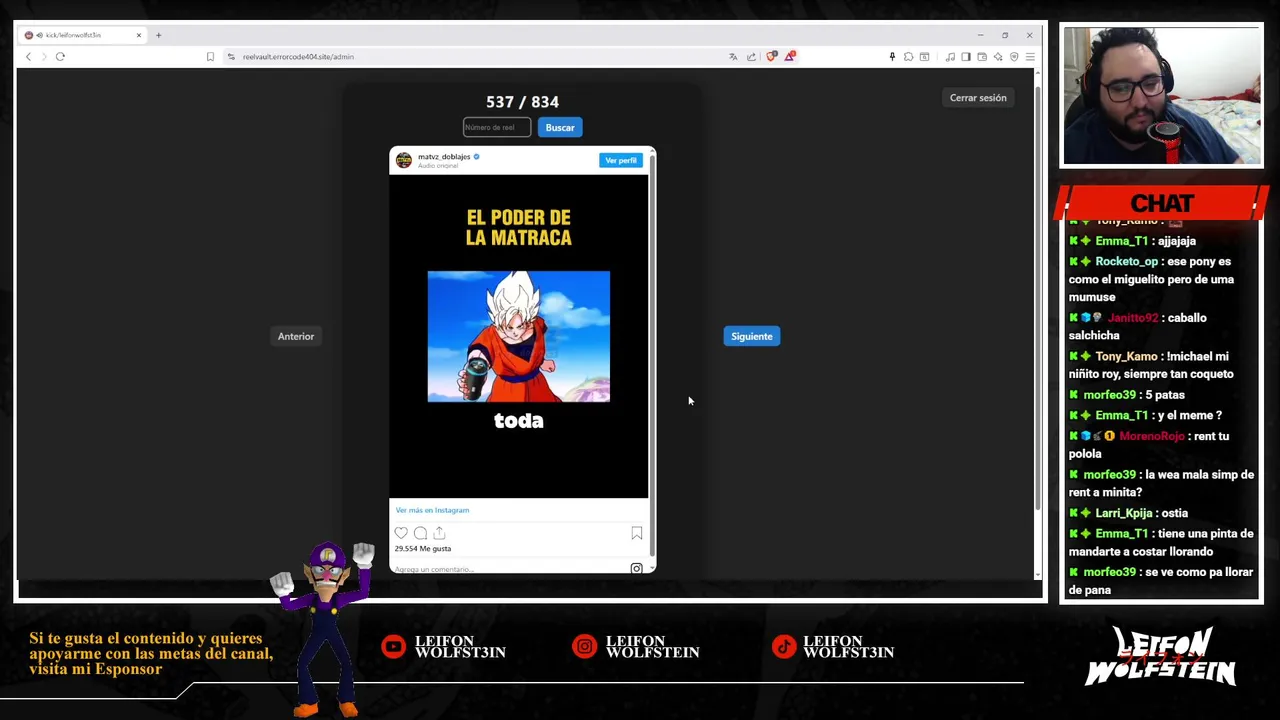Like the reel with the heart icon
Image resolution: width=1280 pixels, height=720 pixels.
[401, 533]
